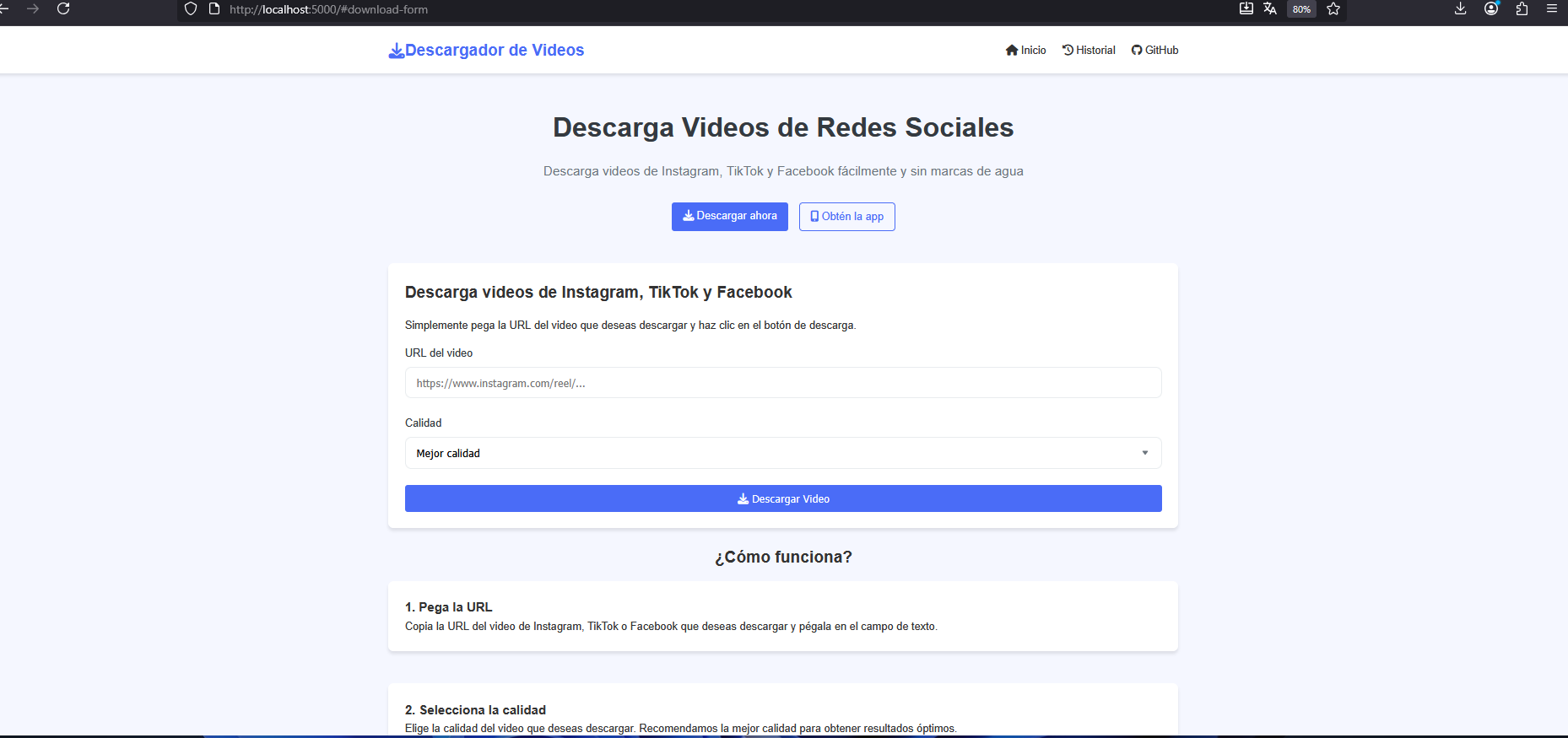Click the Descargador de Videos logo

click(x=486, y=50)
